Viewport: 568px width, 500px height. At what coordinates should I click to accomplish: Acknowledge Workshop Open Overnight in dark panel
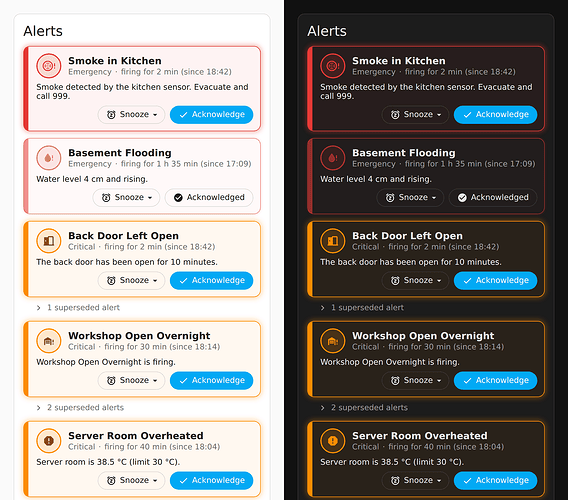[496, 380]
